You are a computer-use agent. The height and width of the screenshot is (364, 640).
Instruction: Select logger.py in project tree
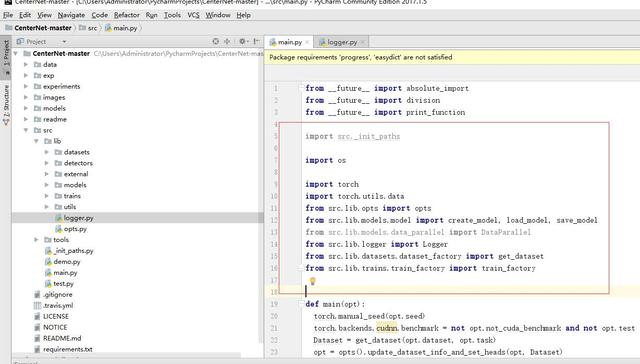coord(78,218)
